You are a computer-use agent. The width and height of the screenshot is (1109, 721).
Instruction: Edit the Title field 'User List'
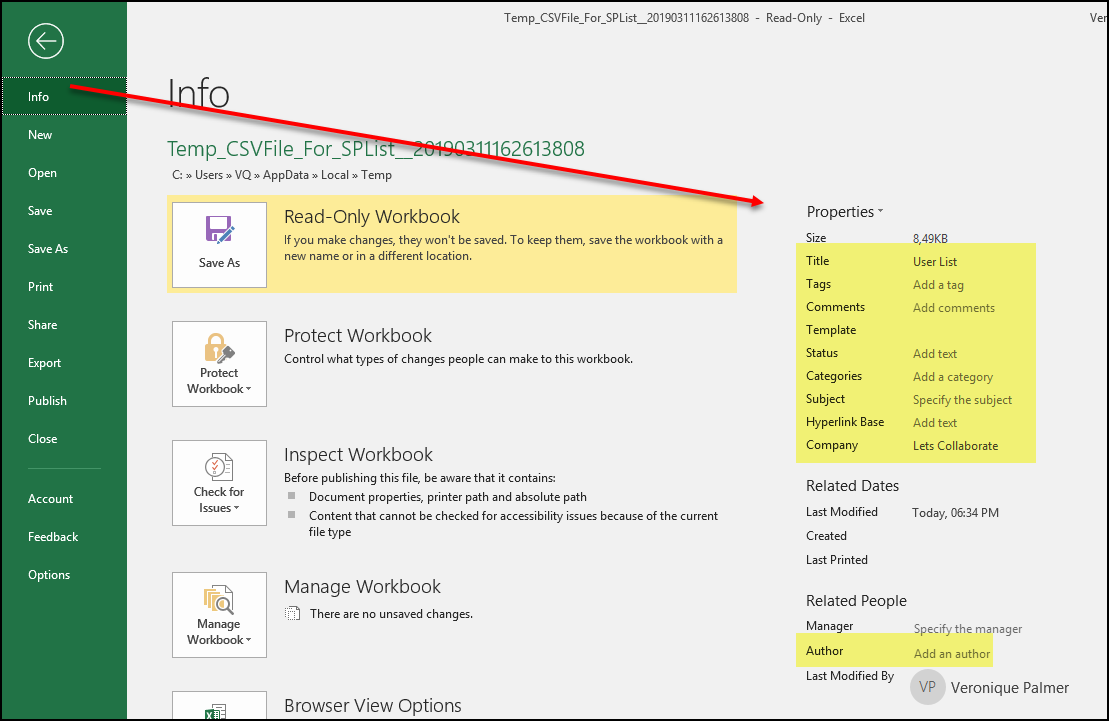[935, 262]
